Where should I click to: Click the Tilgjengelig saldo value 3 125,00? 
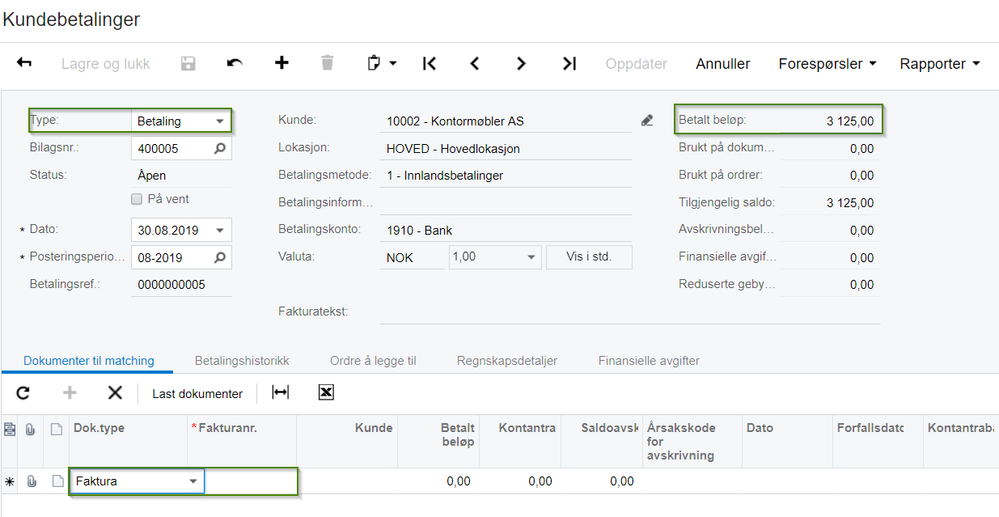[x=850, y=203]
